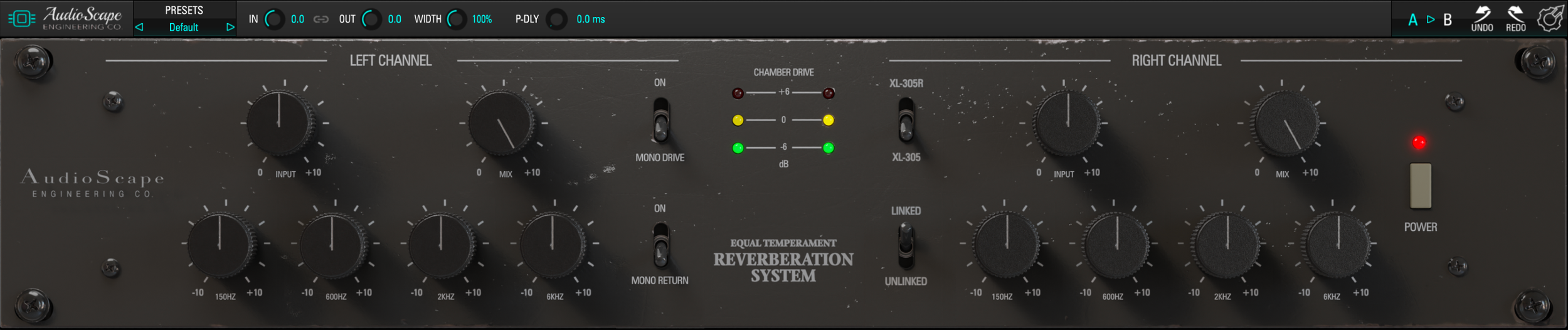Toggle the MONO DRIVE switch
This screenshot has height=330, width=1568.
(660, 120)
